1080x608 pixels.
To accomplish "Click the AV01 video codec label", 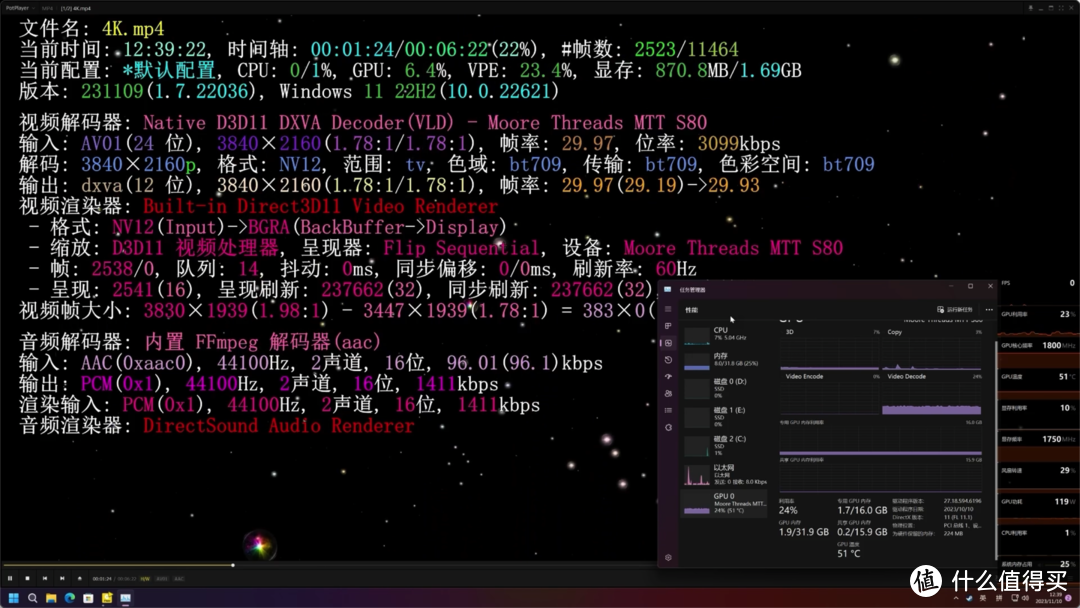I will (162, 579).
